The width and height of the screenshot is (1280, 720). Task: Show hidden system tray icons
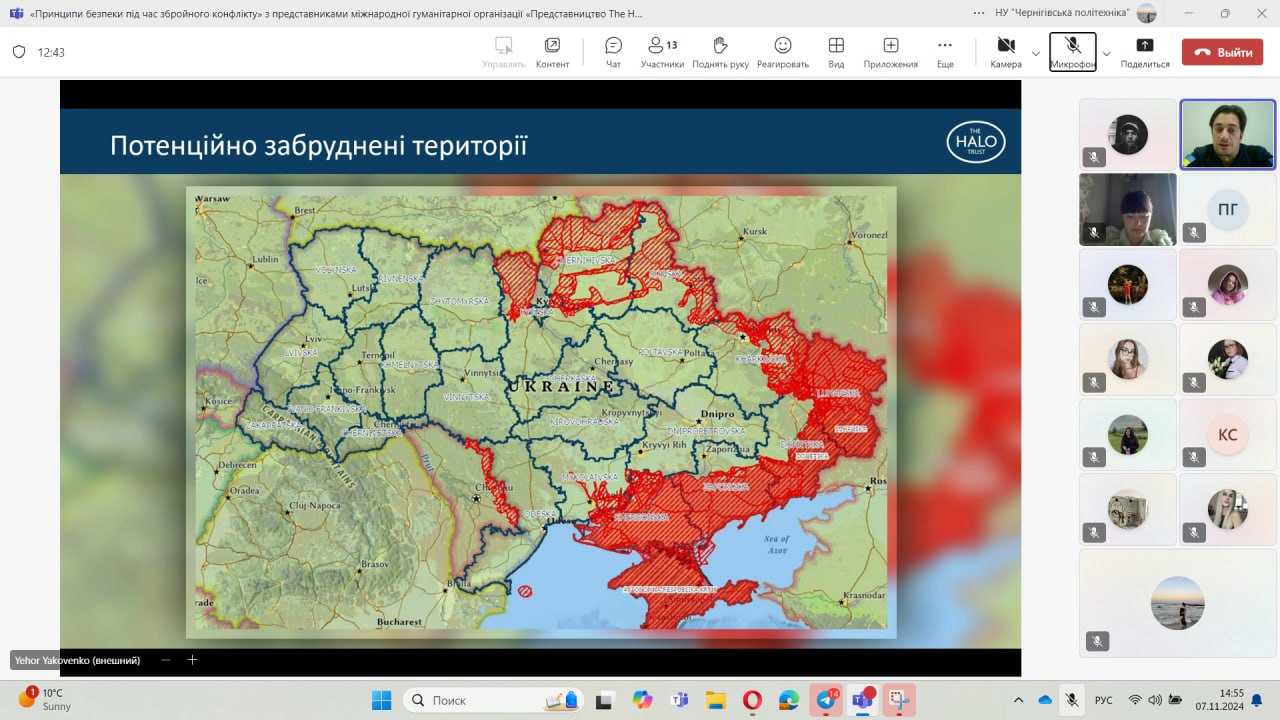[x=1018, y=700]
